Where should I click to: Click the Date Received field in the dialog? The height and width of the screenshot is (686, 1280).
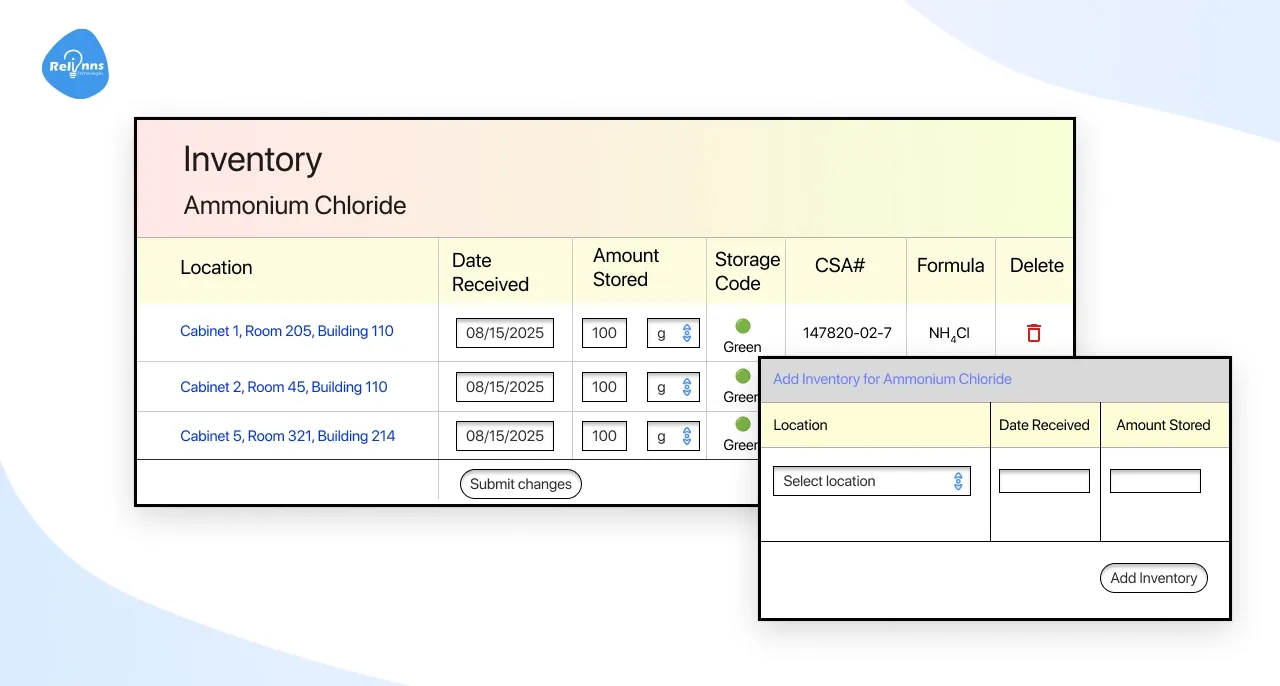pos(1044,480)
